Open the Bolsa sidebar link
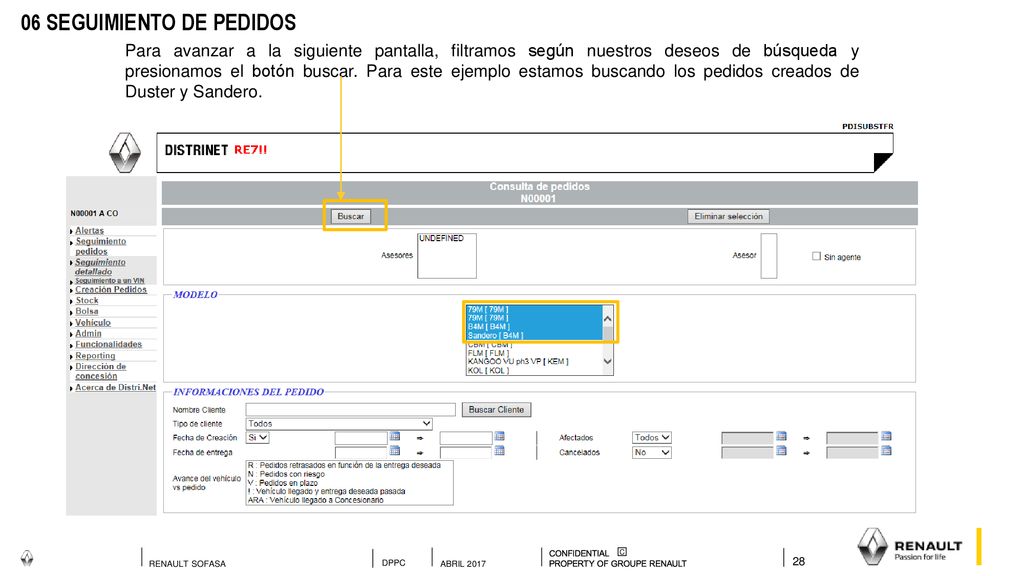The image size is (1024, 576). pyautogui.click(x=87, y=312)
